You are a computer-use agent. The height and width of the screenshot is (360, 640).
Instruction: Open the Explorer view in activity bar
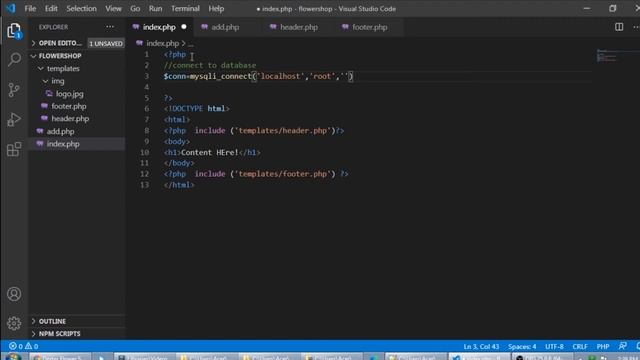14,31
